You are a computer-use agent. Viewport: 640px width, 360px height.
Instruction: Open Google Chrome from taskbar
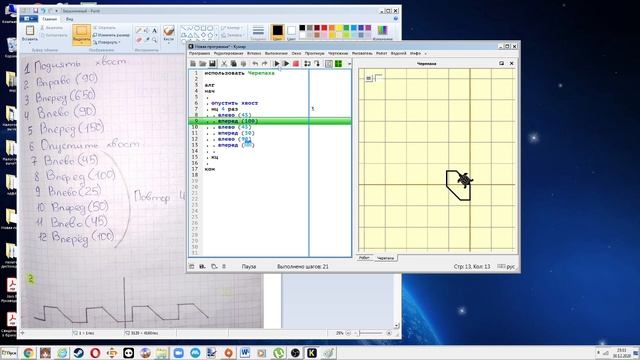(29, 353)
